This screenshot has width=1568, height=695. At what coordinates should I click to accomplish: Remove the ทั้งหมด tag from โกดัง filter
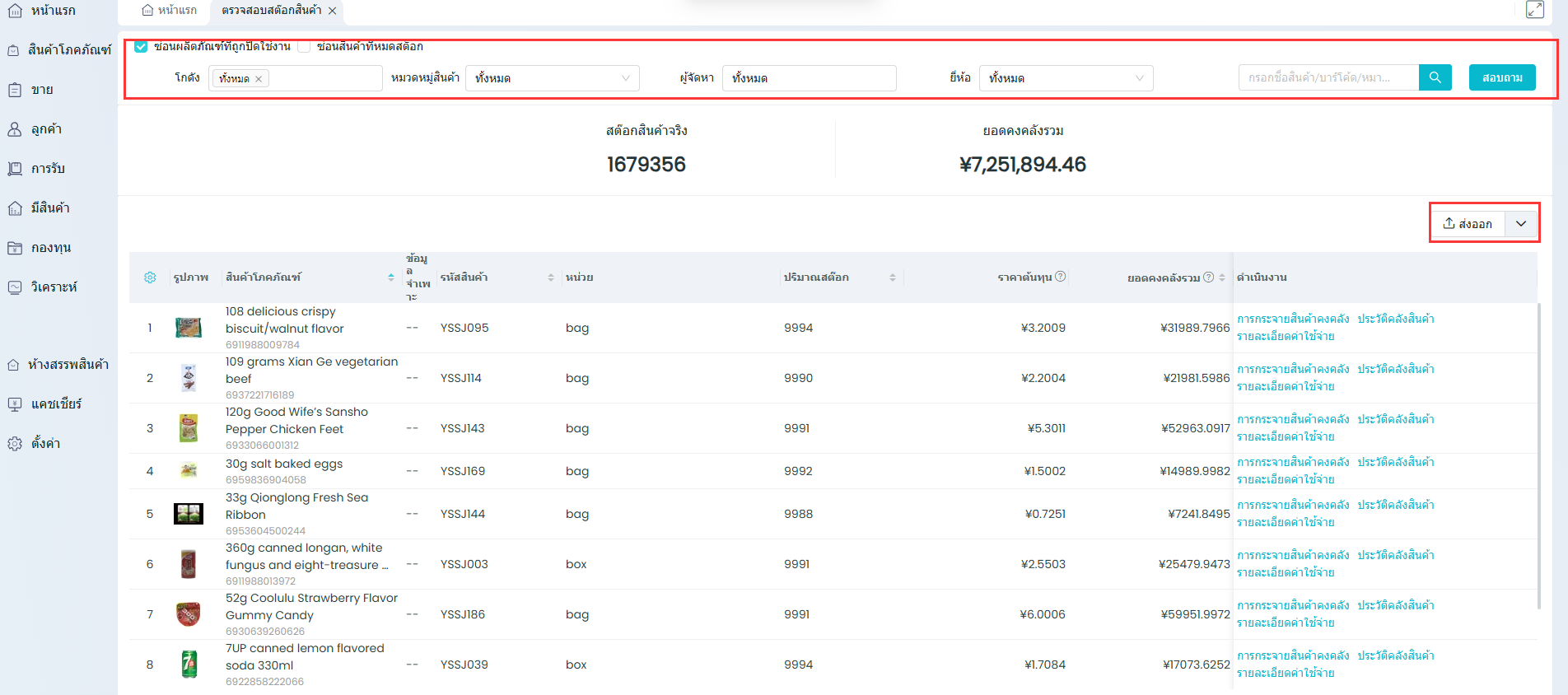[259, 79]
